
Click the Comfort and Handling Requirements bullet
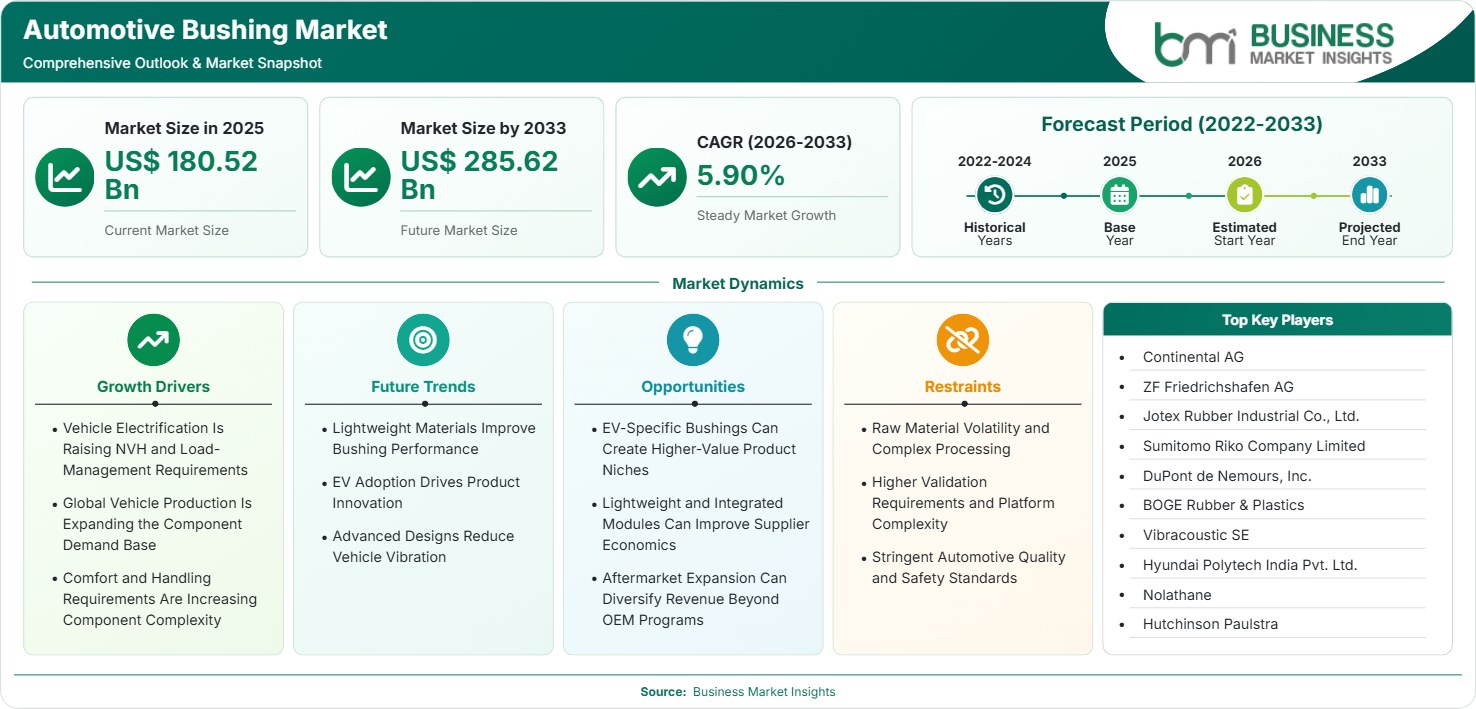(160, 599)
